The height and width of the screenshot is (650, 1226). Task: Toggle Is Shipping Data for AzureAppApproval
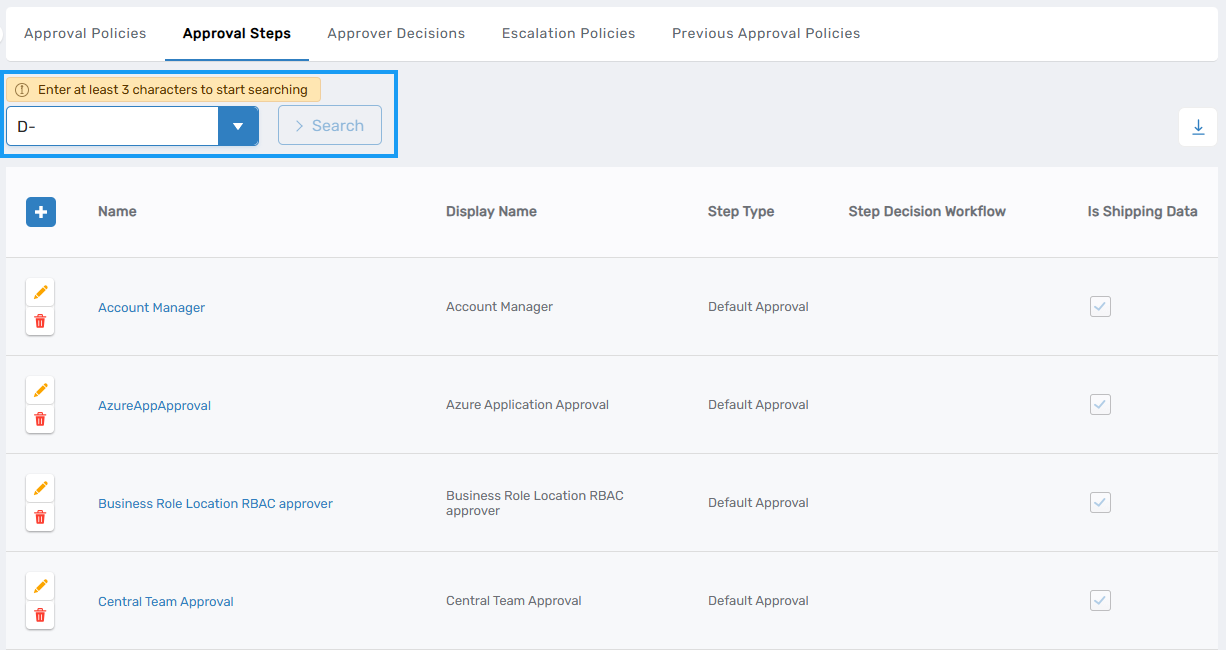(x=1100, y=404)
